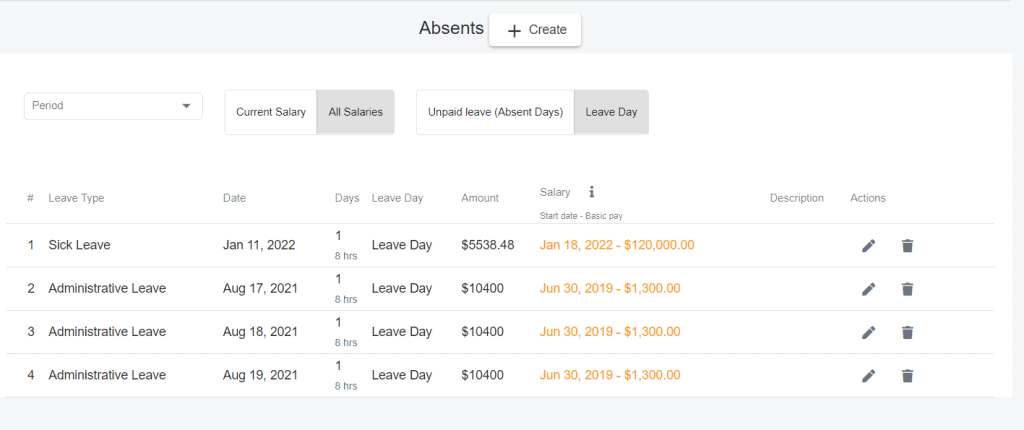The height and width of the screenshot is (430, 1024).
Task: Switch to Current Salary view
Action: coord(271,112)
